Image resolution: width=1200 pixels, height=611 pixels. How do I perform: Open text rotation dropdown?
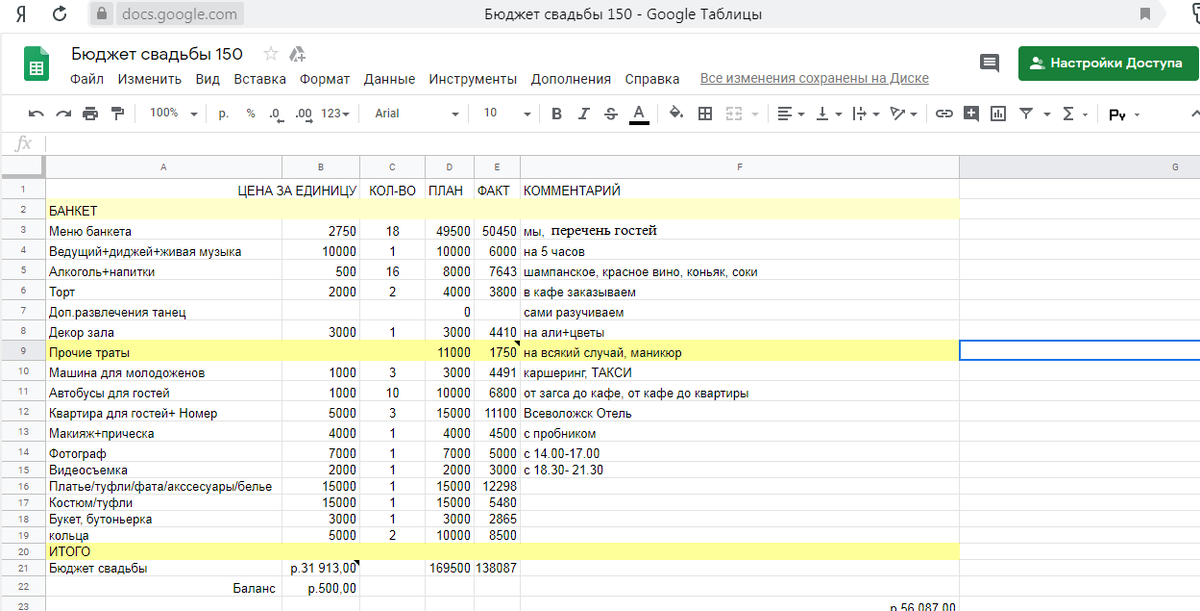pyautogui.click(x=903, y=114)
